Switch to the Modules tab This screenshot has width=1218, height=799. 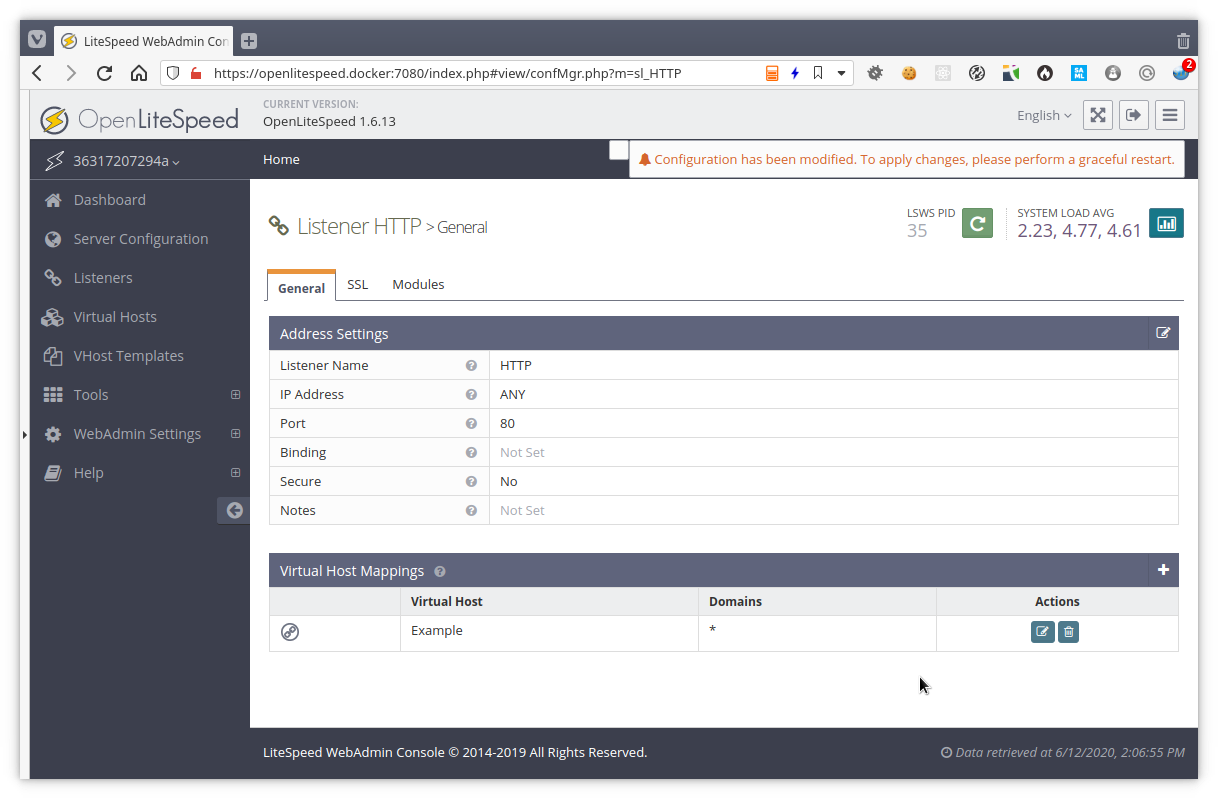pyautogui.click(x=418, y=285)
